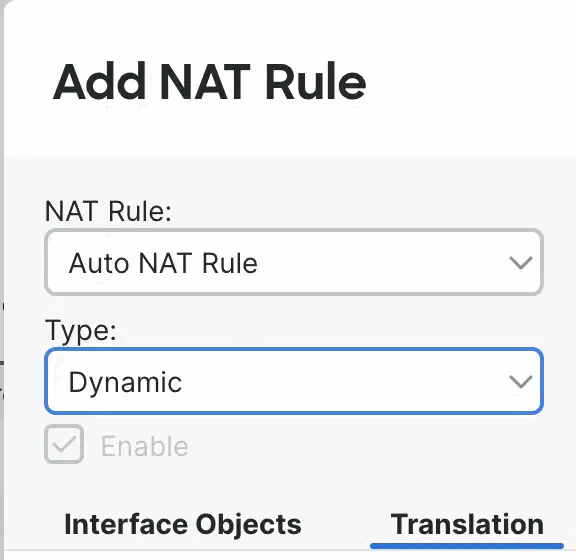Click the Type: field label
The width and height of the screenshot is (576, 560).
pyautogui.click(x=80, y=332)
